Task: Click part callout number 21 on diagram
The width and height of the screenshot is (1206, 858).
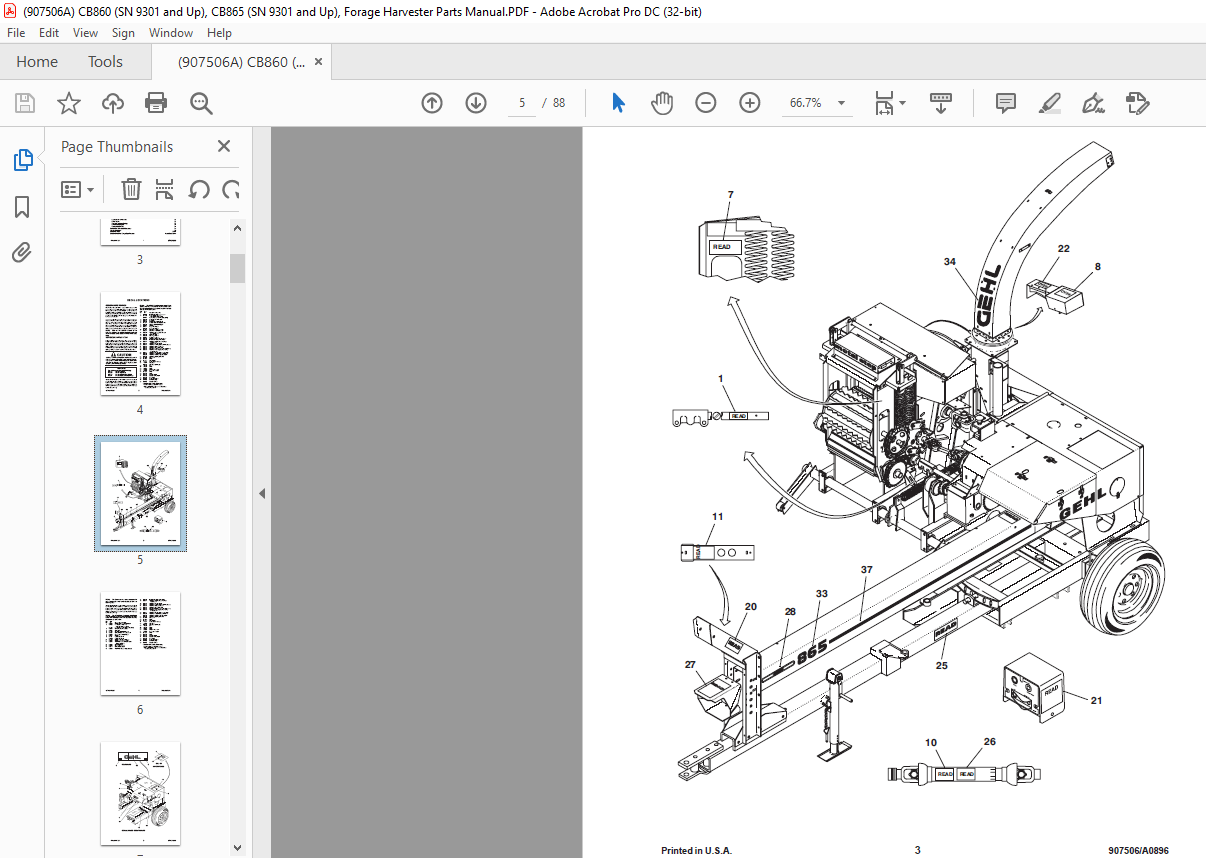Action: 1096,701
